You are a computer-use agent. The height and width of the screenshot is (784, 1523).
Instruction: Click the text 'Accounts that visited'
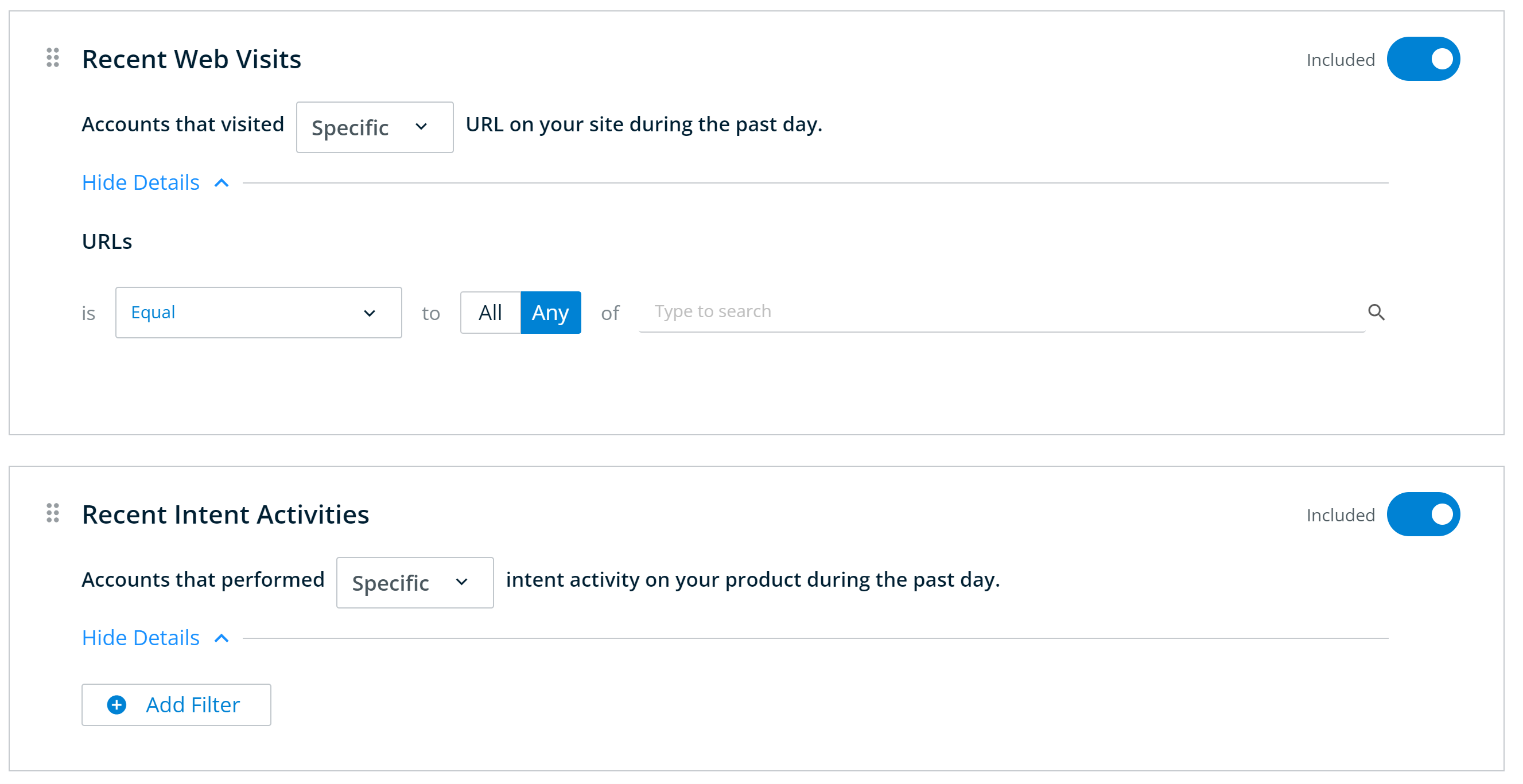point(182,124)
